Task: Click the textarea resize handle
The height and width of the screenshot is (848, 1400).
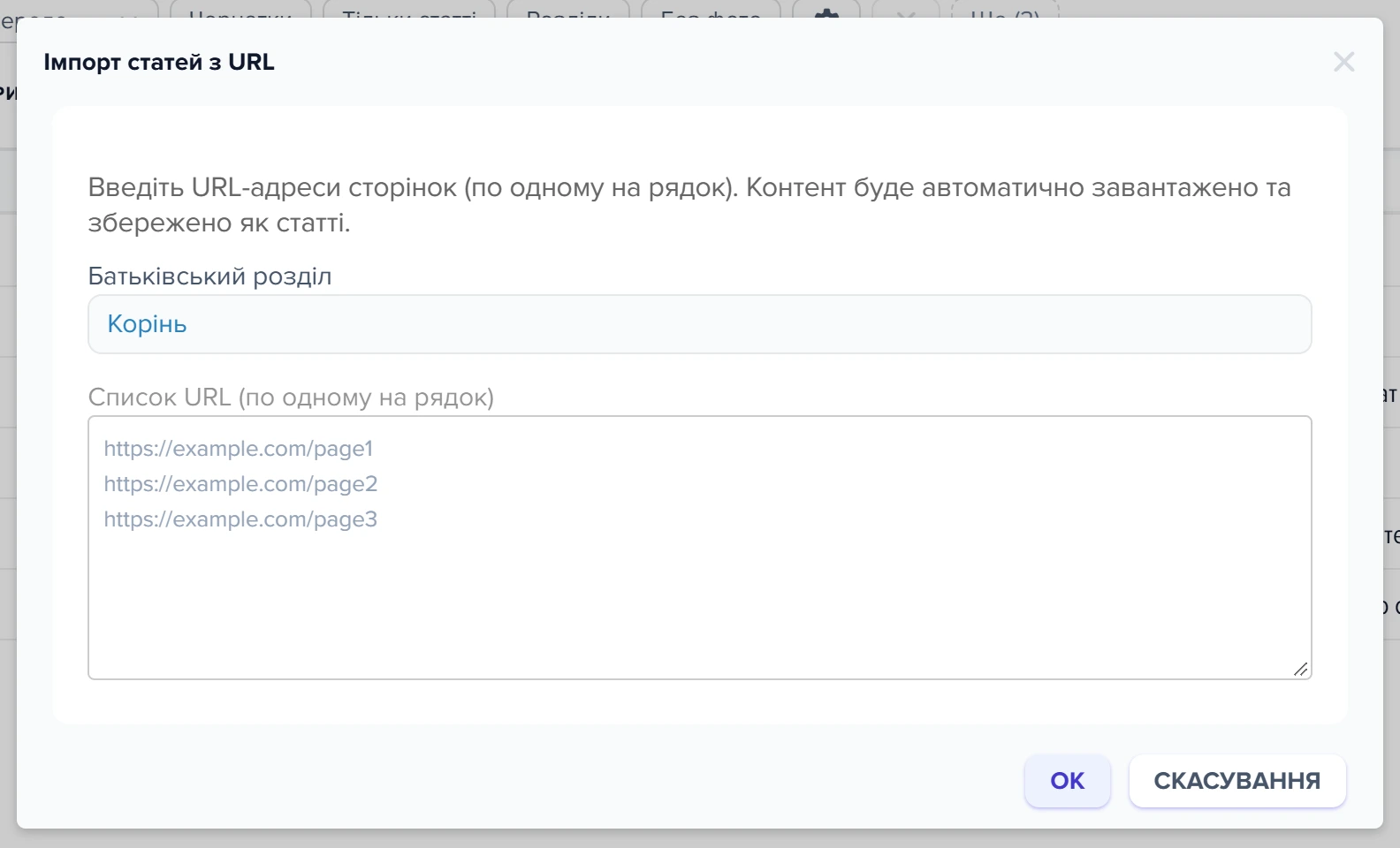Action: click(1300, 670)
